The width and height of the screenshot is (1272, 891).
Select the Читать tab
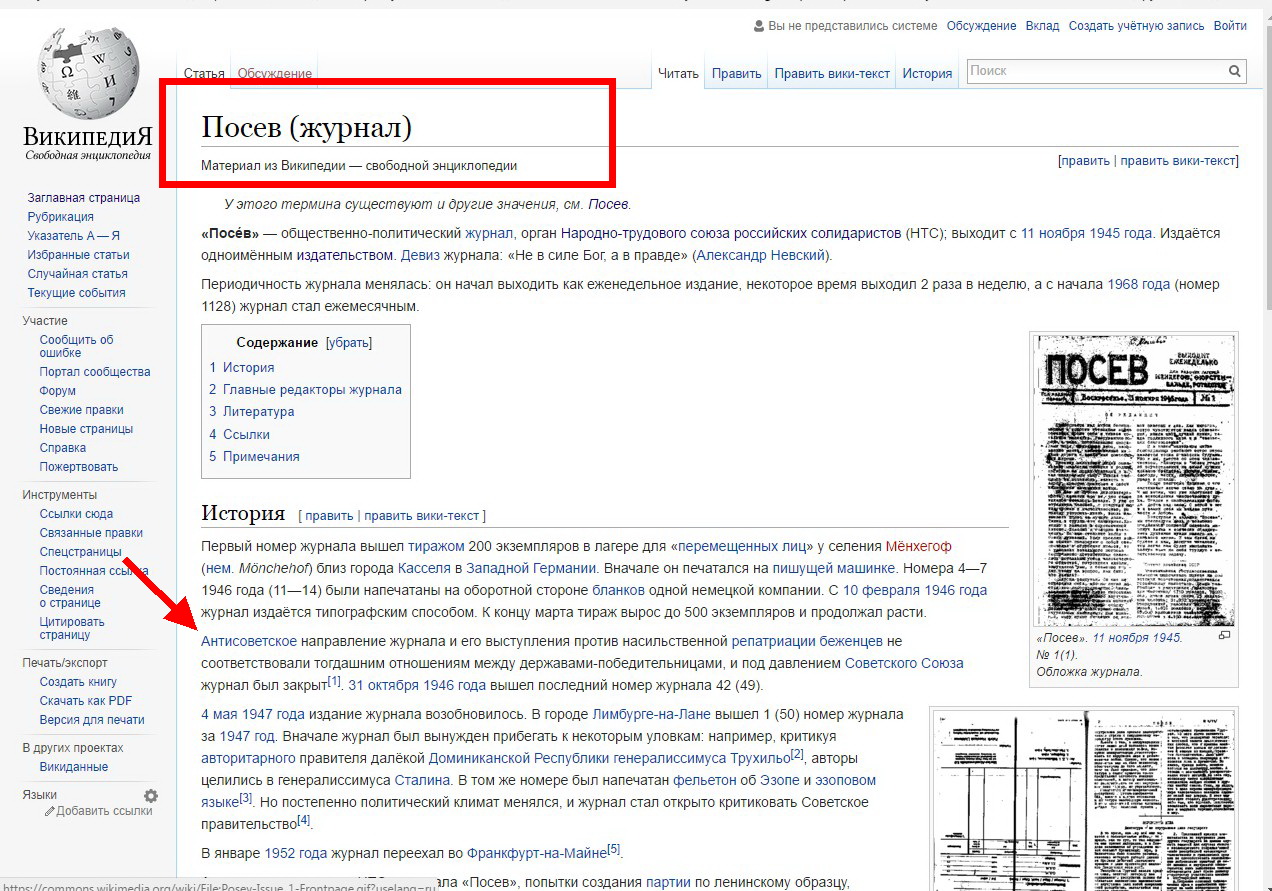[679, 73]
